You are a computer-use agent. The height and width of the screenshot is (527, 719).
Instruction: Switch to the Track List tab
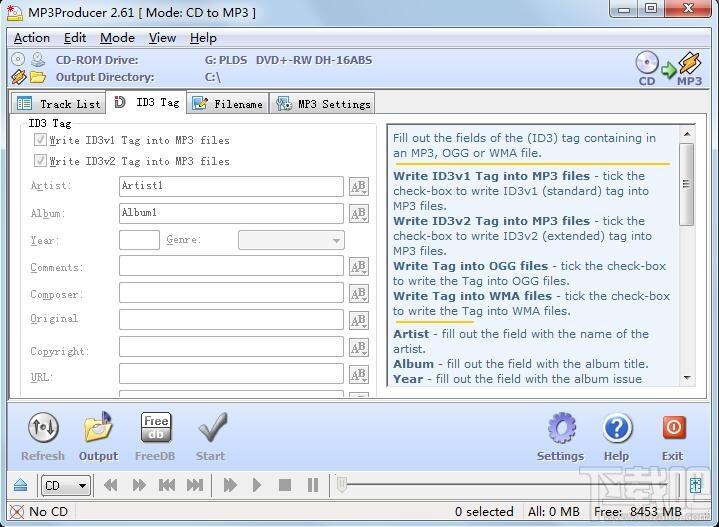point(58,104)
